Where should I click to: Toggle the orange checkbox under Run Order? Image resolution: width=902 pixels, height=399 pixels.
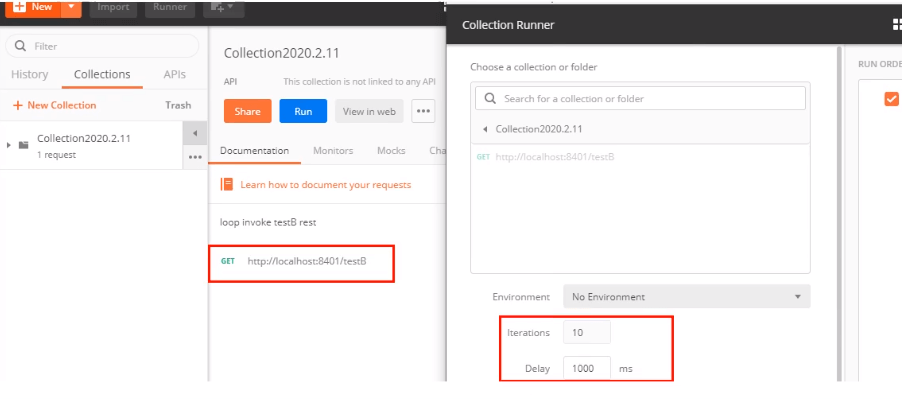891,99
